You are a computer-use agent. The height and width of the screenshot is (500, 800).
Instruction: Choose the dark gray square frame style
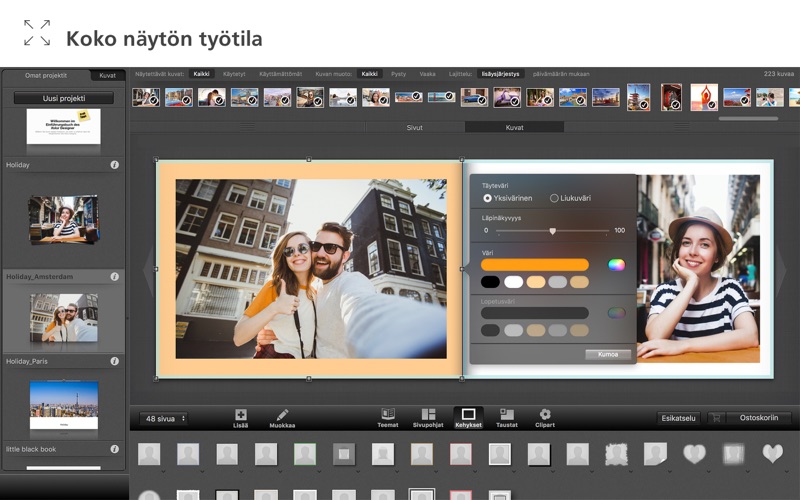coord(344,454)
